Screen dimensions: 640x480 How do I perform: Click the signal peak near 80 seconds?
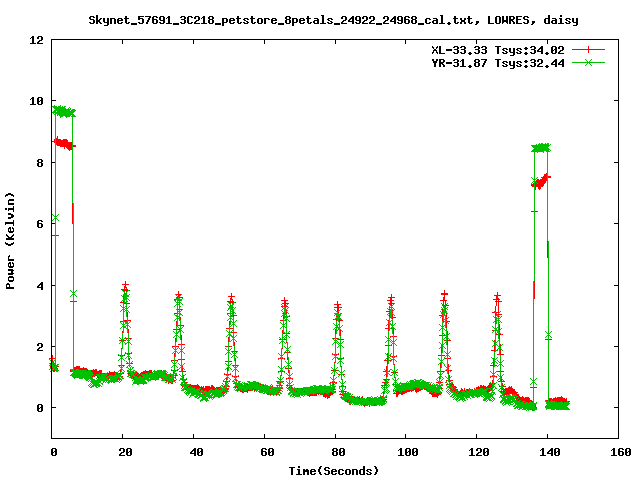point(338,307)
